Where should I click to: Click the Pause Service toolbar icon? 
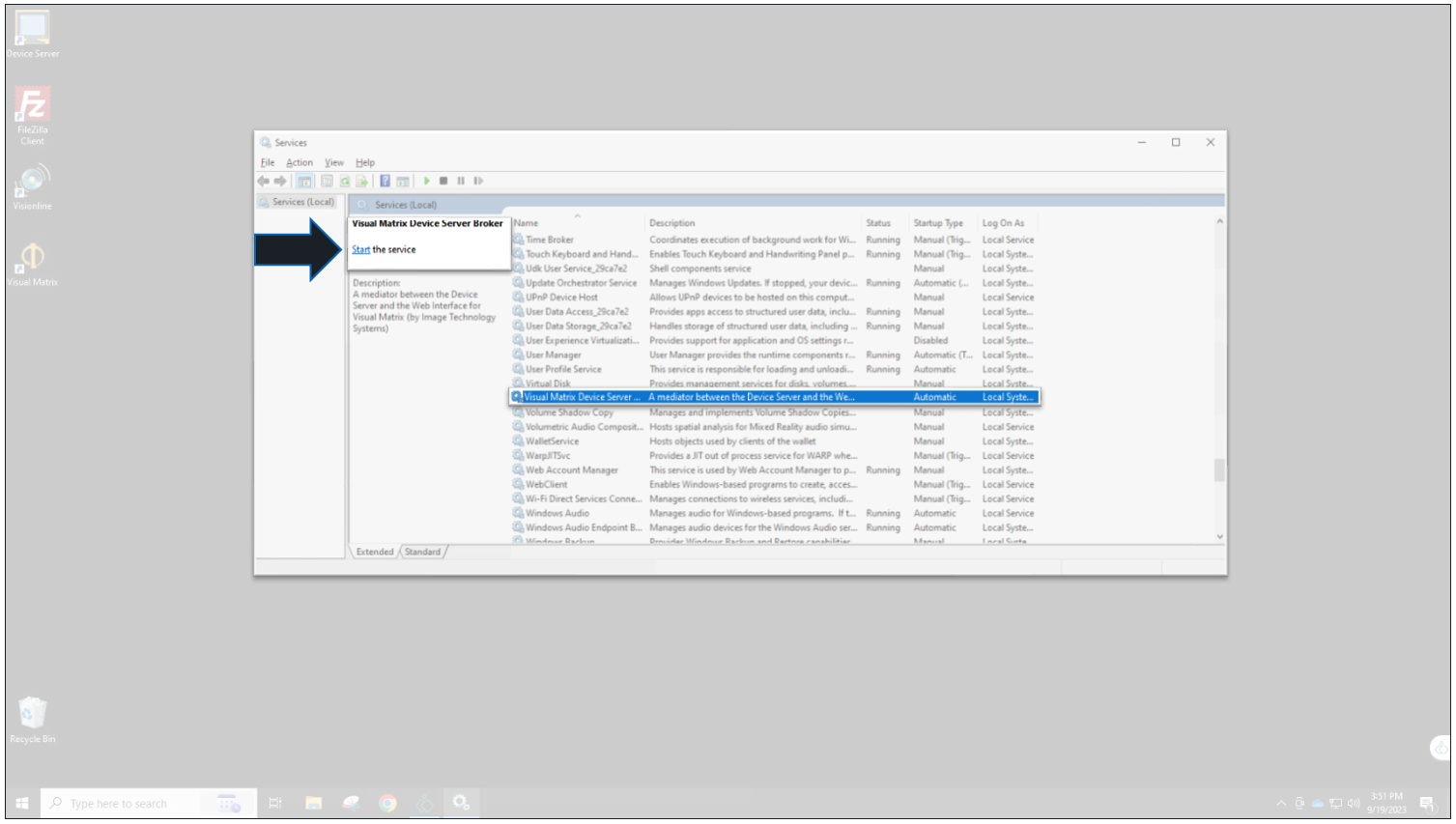click(461, 181)
